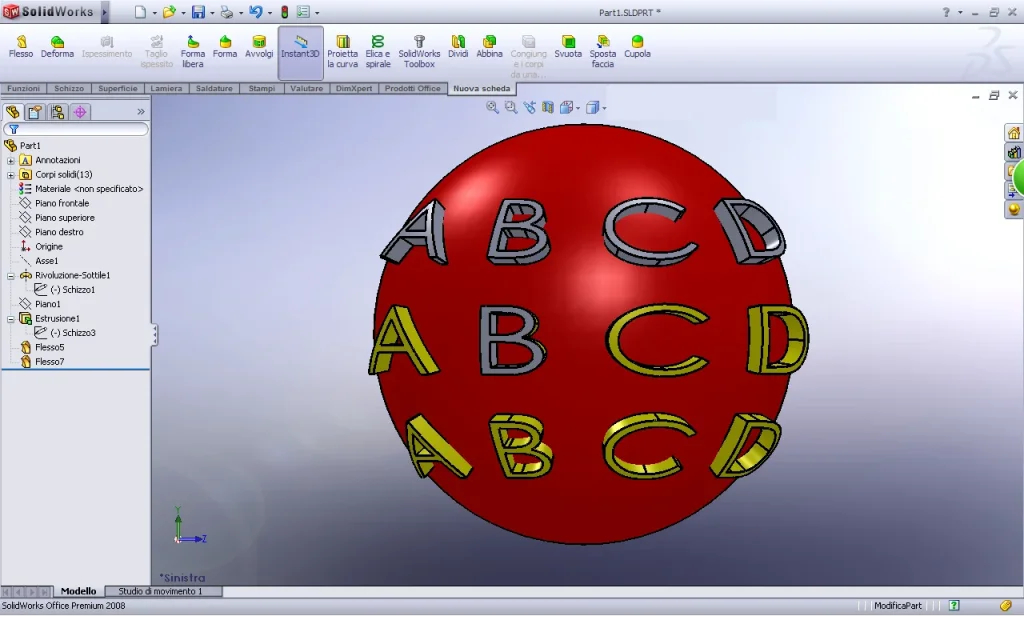Image resolution: width=1024 pixels, height=640 pixels.
Task: Switch to Studio di movimento 1 tab
Action: tap(160, 591)
